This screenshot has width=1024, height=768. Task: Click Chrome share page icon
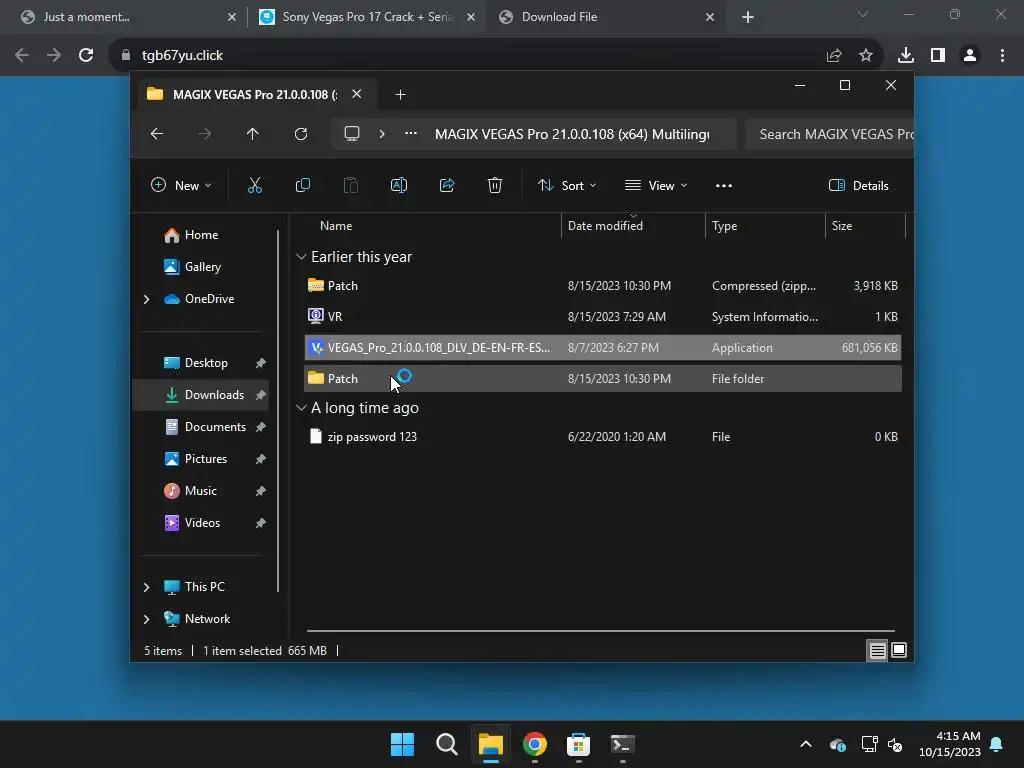(834, 56)
